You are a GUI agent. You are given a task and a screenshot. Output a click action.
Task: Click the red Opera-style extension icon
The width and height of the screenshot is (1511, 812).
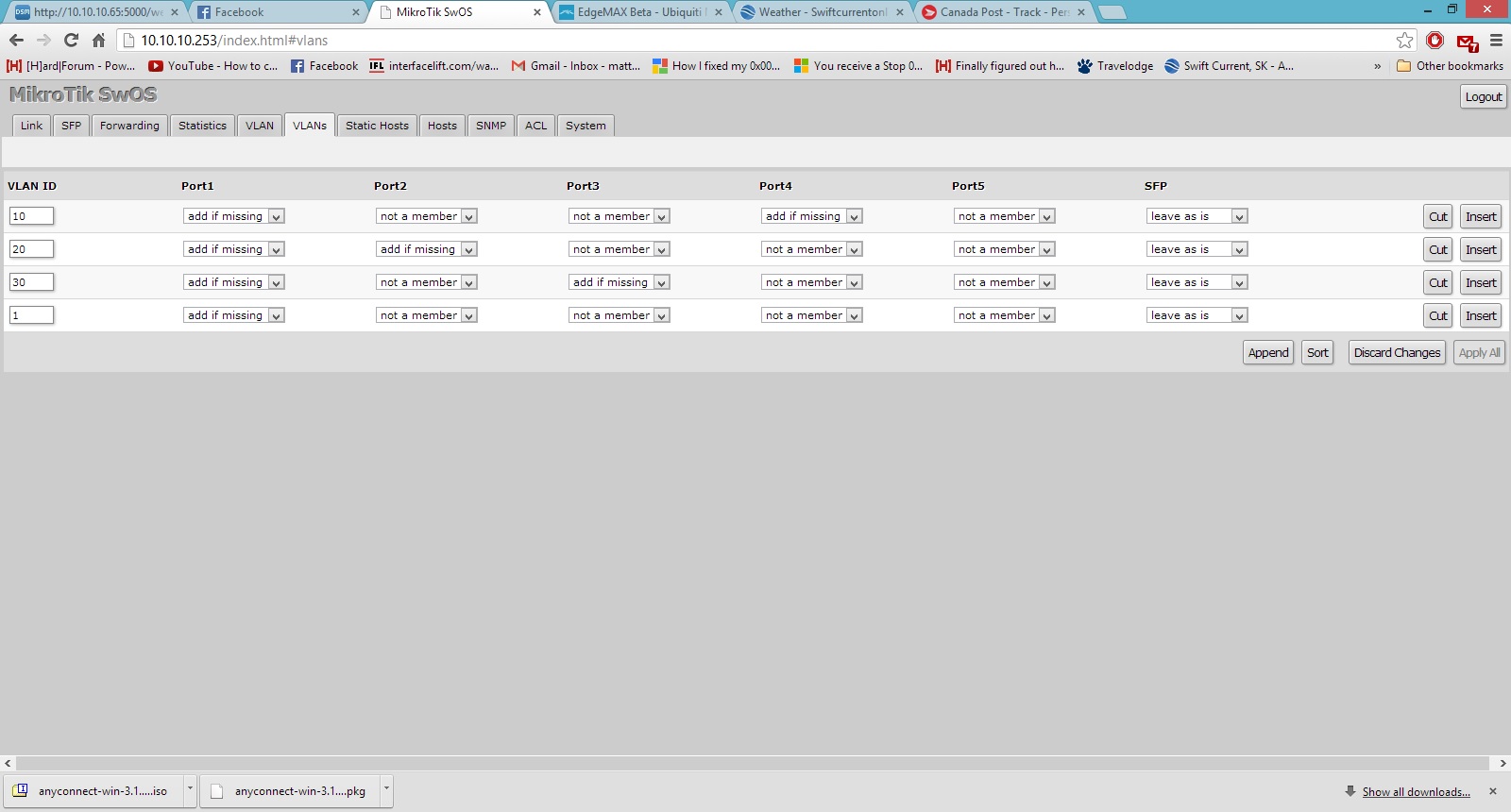tap(1435, 41)
